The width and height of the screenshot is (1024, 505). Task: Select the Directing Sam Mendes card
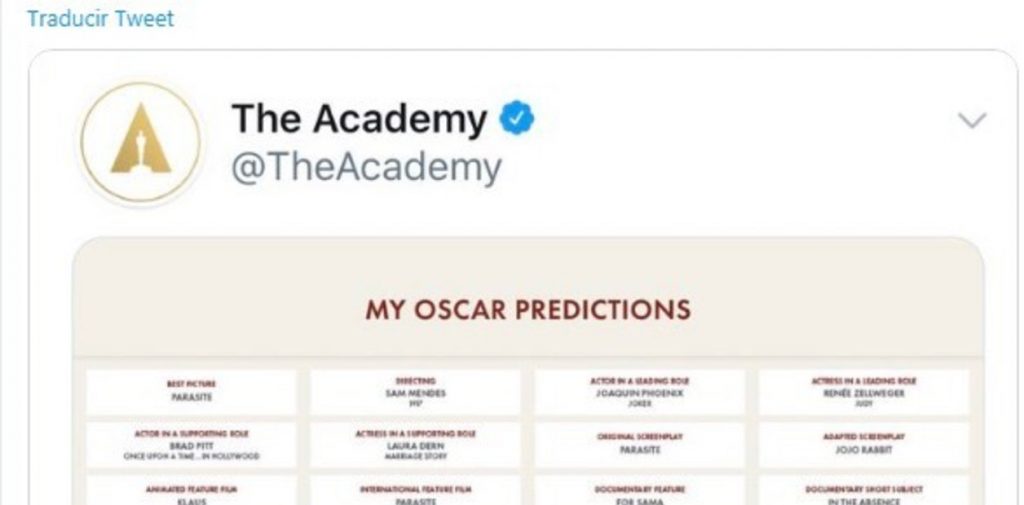coord(415,391)
